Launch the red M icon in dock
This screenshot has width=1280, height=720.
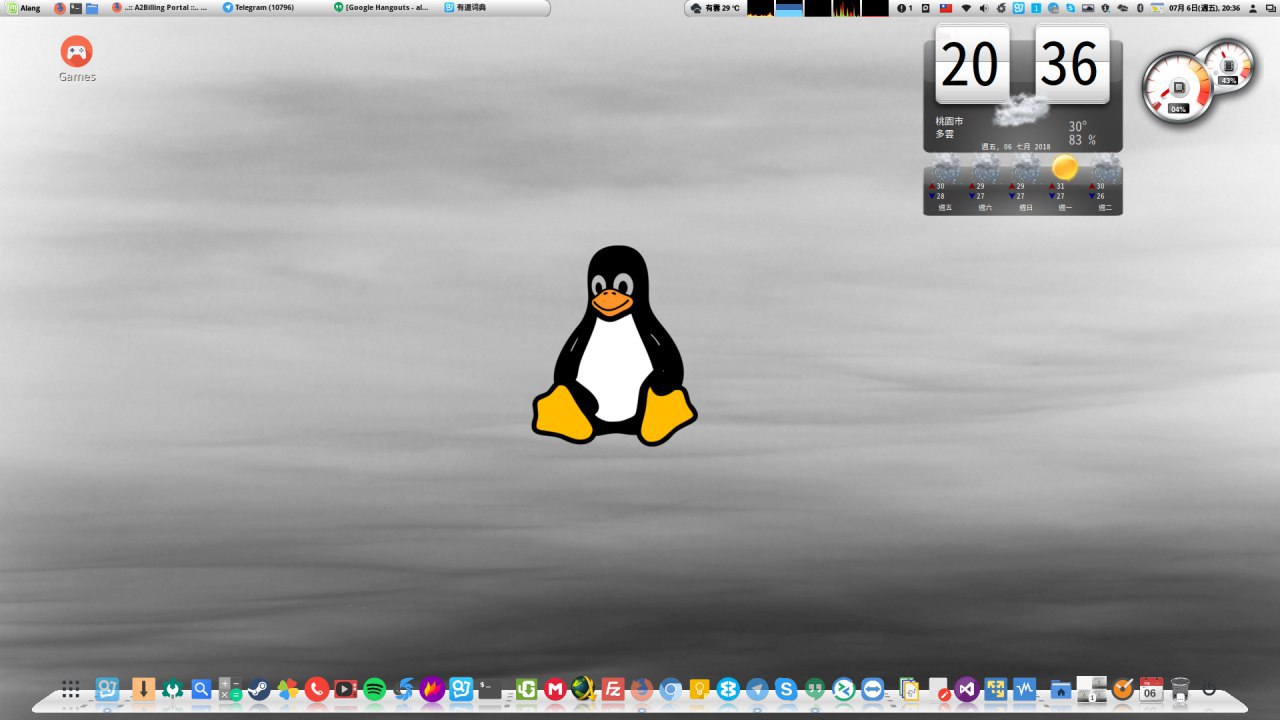(556, 688)
